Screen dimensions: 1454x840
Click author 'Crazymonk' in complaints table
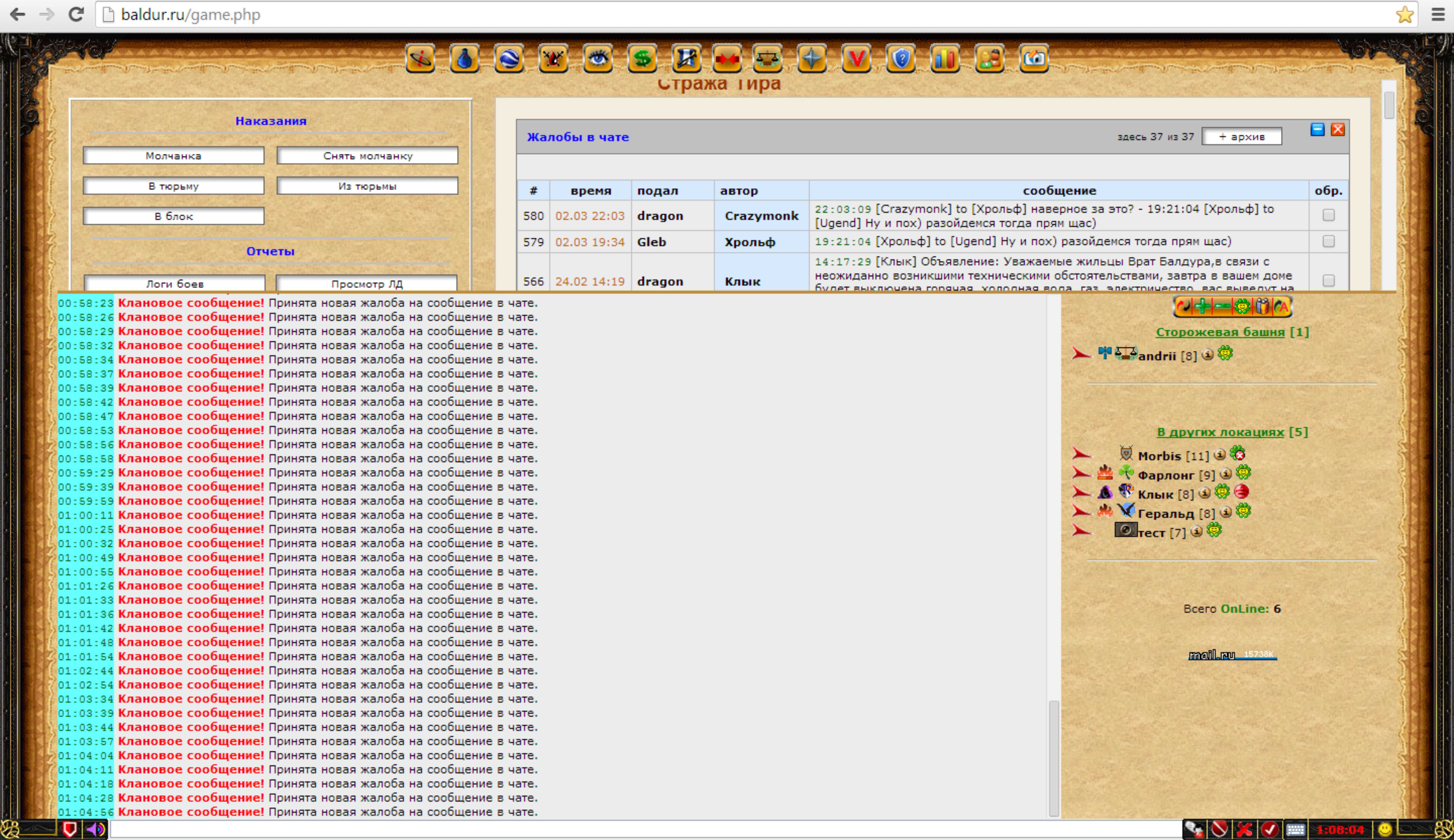point(761,216)
